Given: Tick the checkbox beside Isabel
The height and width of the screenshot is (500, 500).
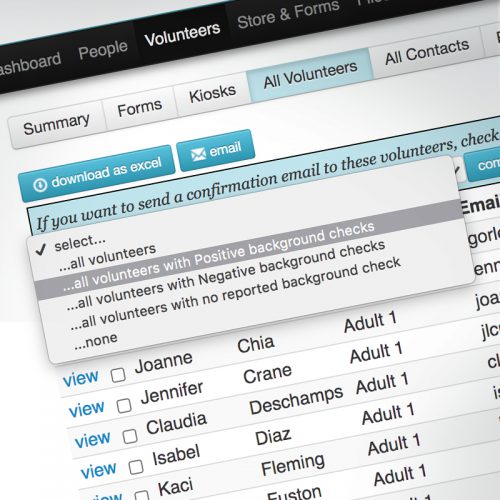Looking at the screenshot, I should [x=136, y=467].
